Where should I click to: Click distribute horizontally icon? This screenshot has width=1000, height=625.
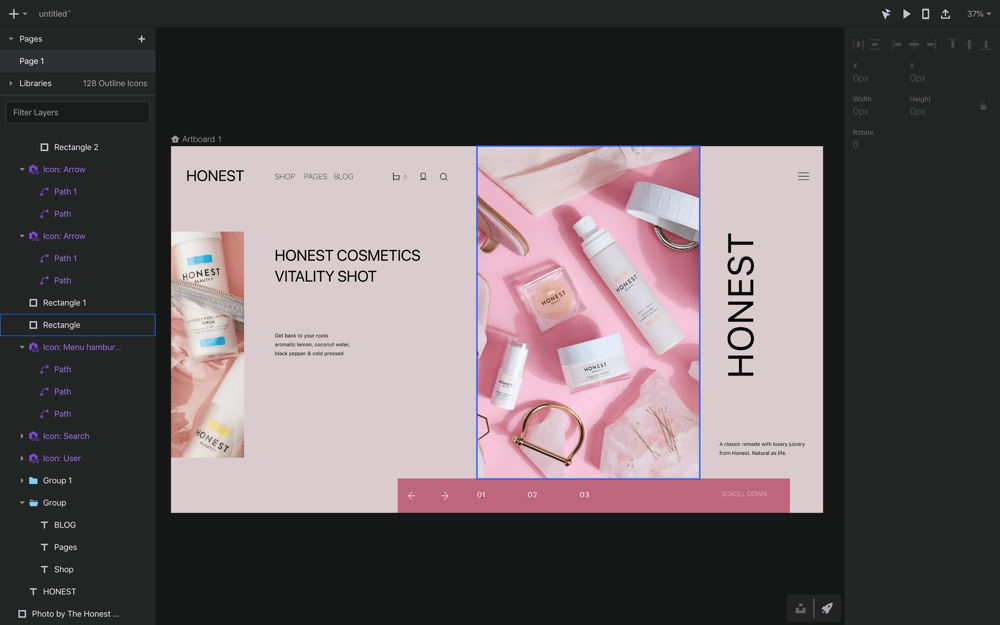click(858, 44)
